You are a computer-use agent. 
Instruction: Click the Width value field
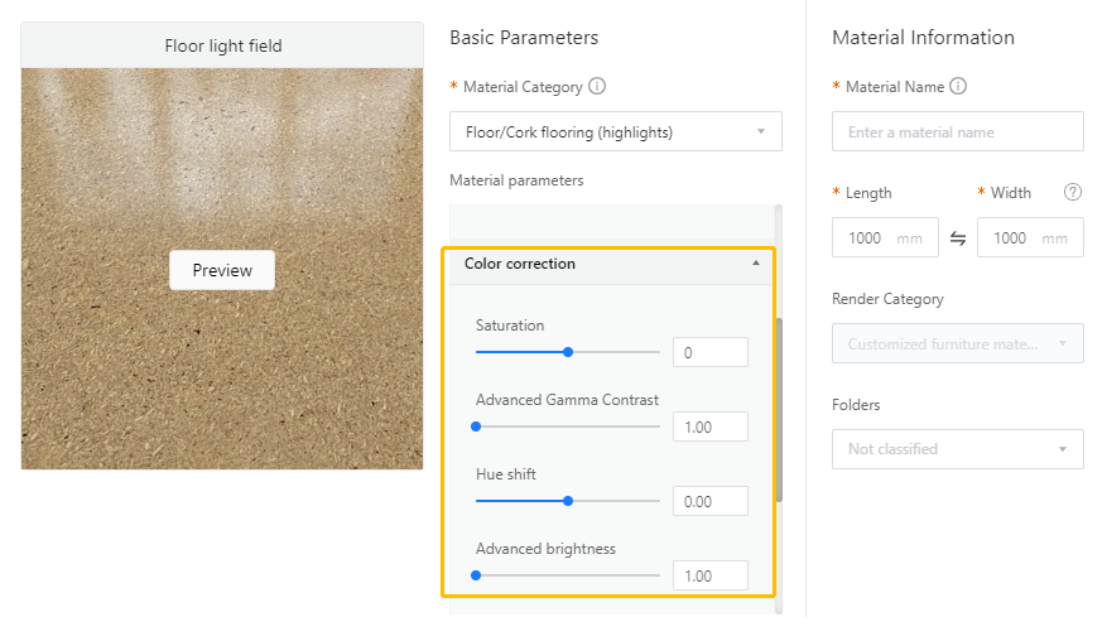coord(1010,238)
